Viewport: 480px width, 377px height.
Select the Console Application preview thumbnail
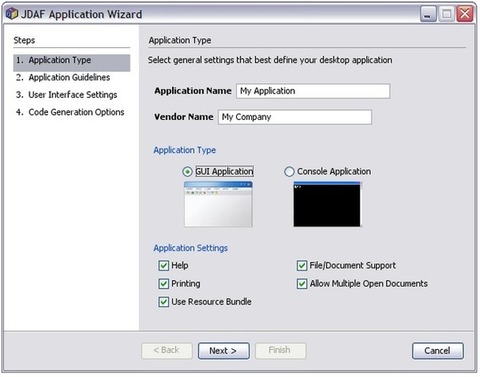pyautogui.click(x=327, y=204)
